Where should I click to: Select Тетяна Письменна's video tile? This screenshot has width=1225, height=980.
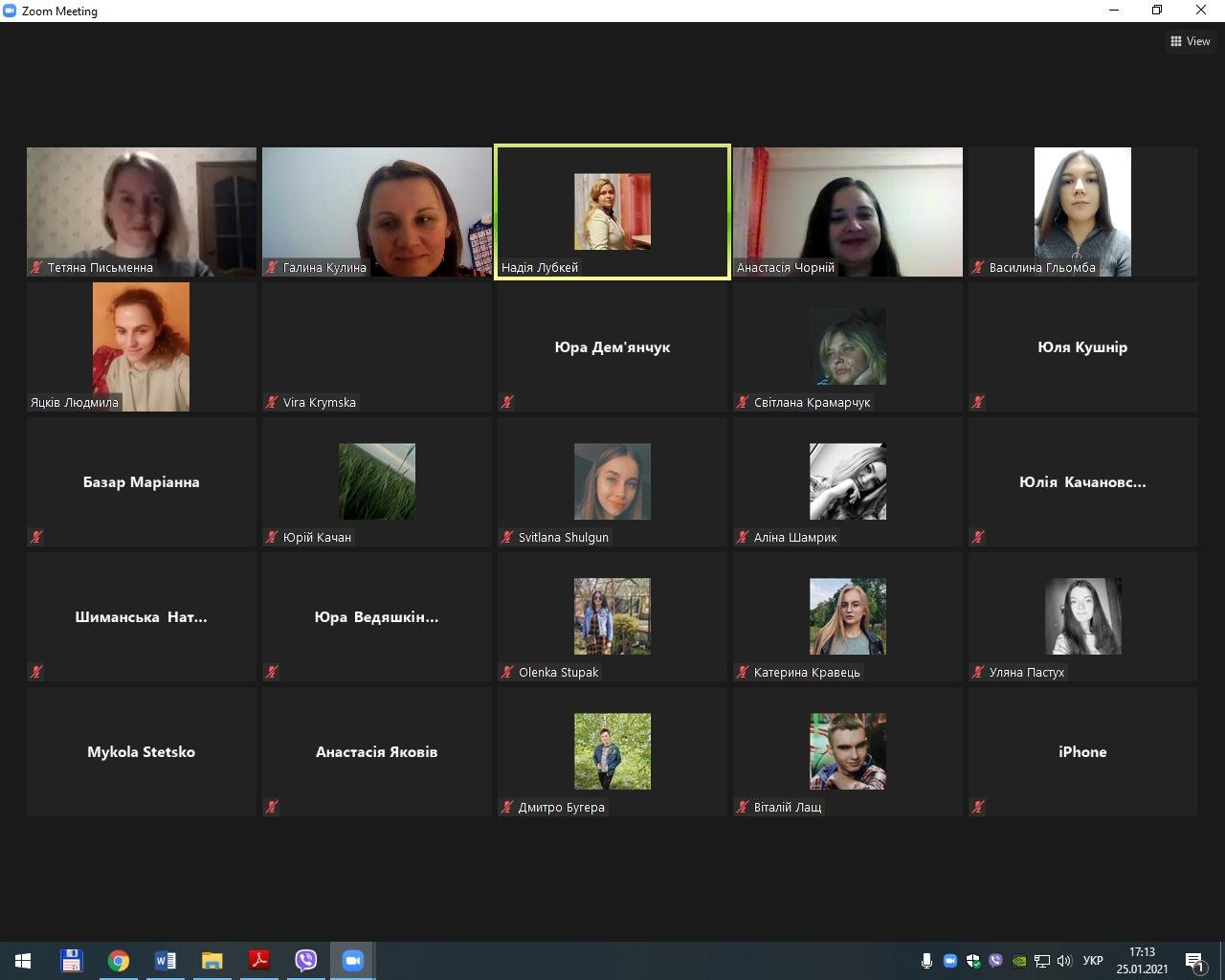coord(142,212)
